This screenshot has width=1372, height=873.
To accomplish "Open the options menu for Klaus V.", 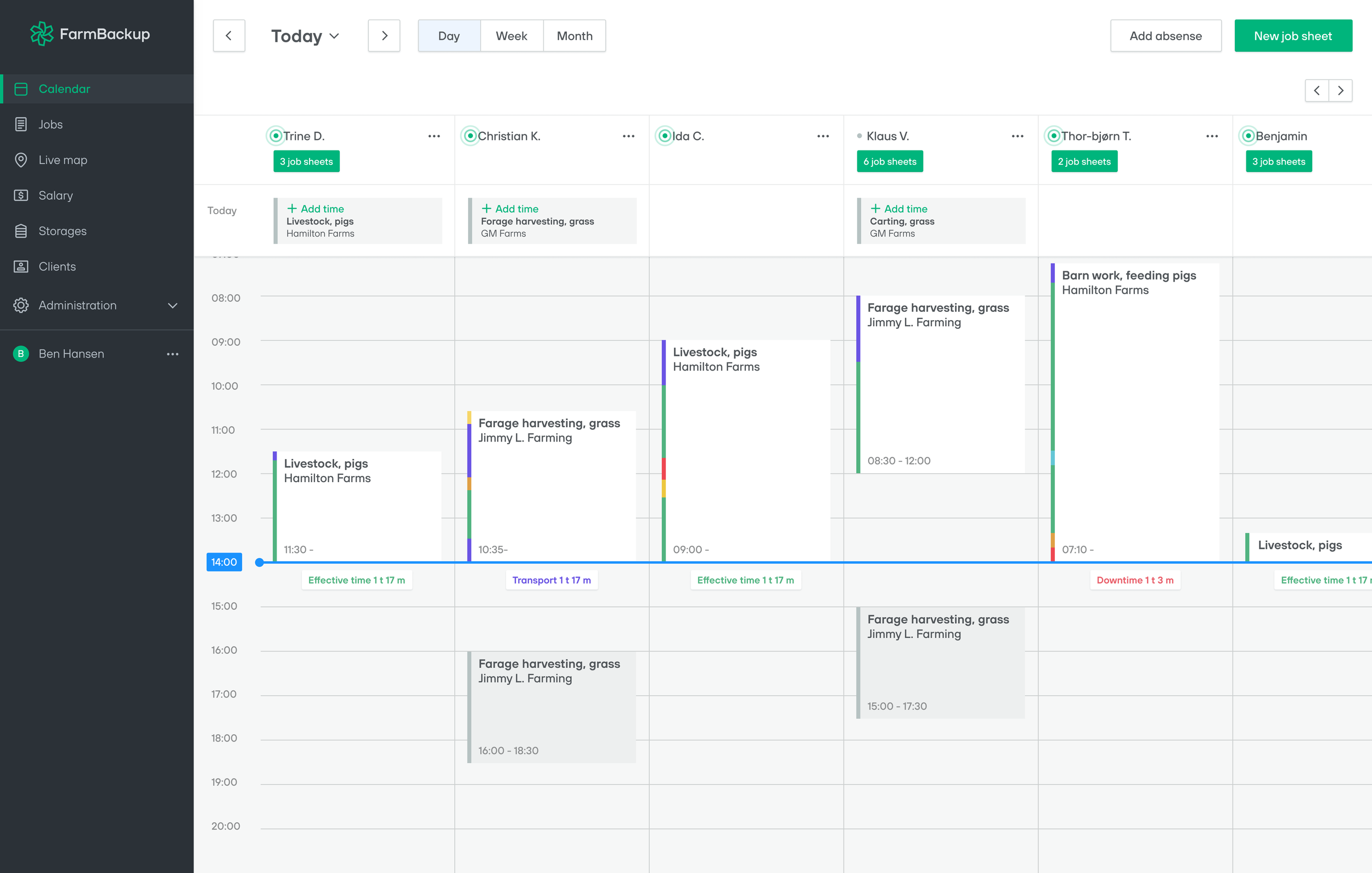I will click(x=1017, y=136).
